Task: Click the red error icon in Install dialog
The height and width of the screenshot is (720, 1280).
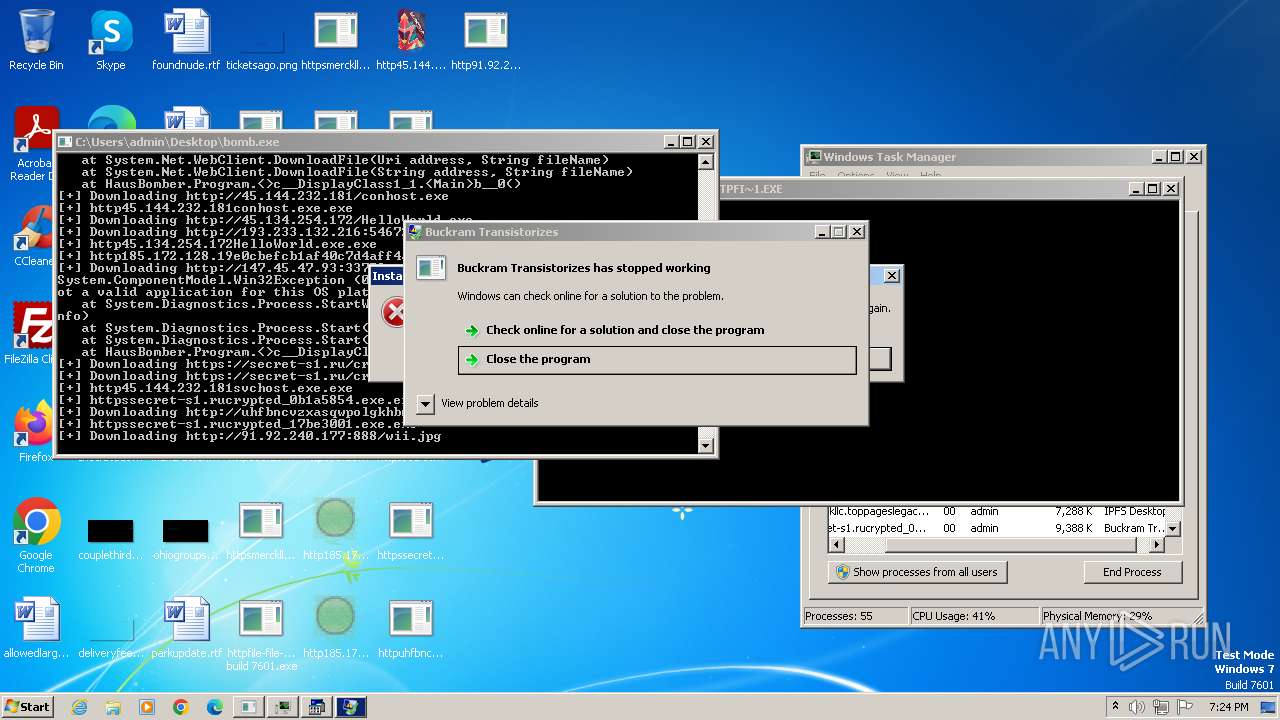Action: [394, 312]
